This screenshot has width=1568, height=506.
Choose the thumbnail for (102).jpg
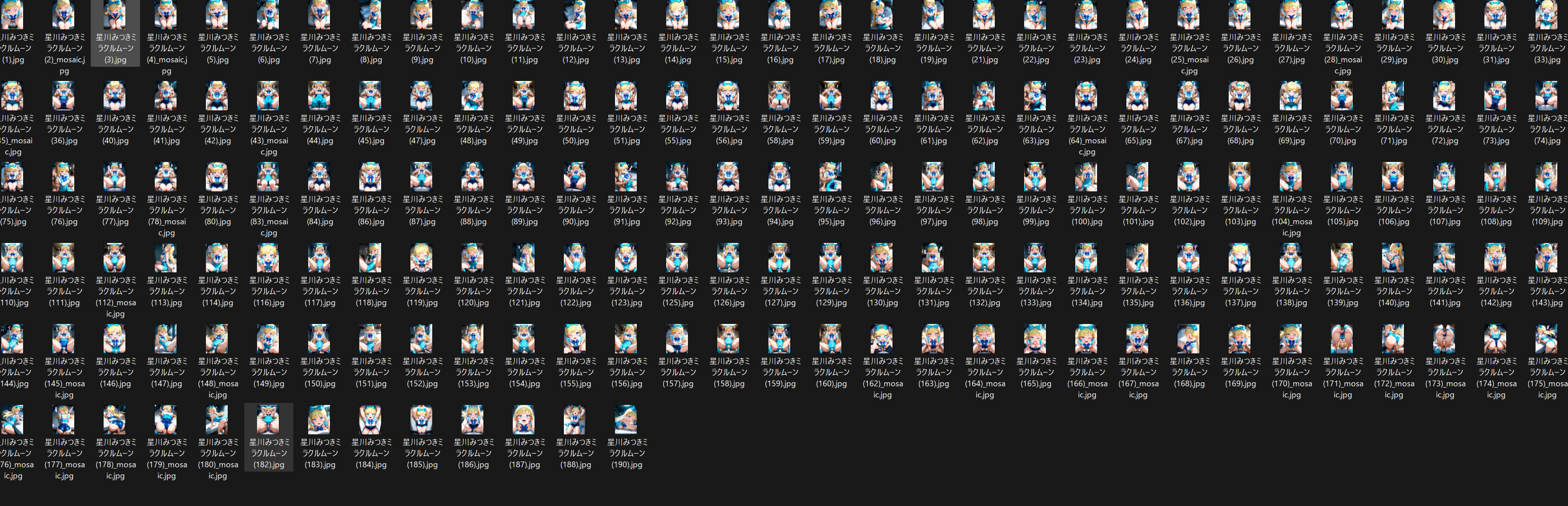click(1189, 177)
